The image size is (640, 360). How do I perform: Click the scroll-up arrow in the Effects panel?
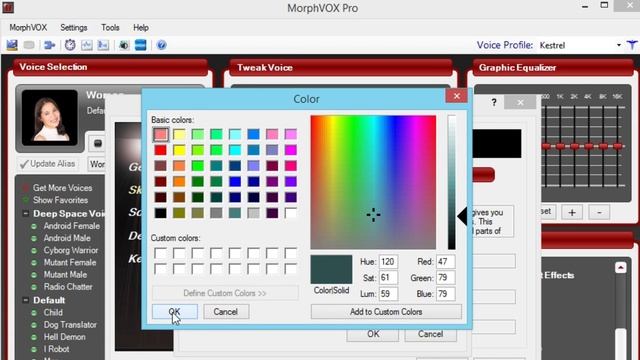[620, 267]
